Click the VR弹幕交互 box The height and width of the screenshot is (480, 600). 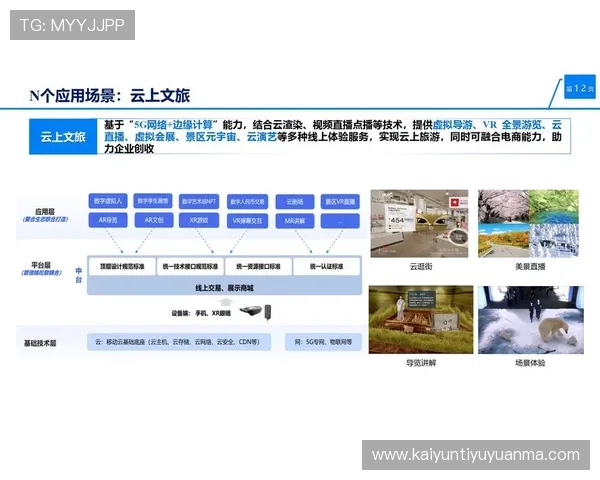[247, 221]
